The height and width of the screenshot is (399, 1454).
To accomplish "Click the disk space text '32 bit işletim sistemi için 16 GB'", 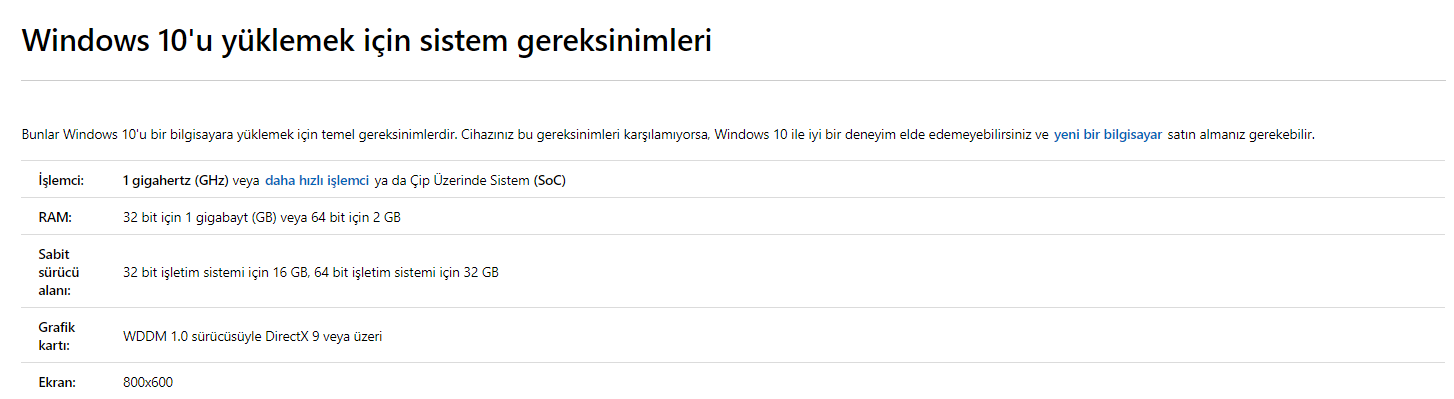I will [215, 272].
